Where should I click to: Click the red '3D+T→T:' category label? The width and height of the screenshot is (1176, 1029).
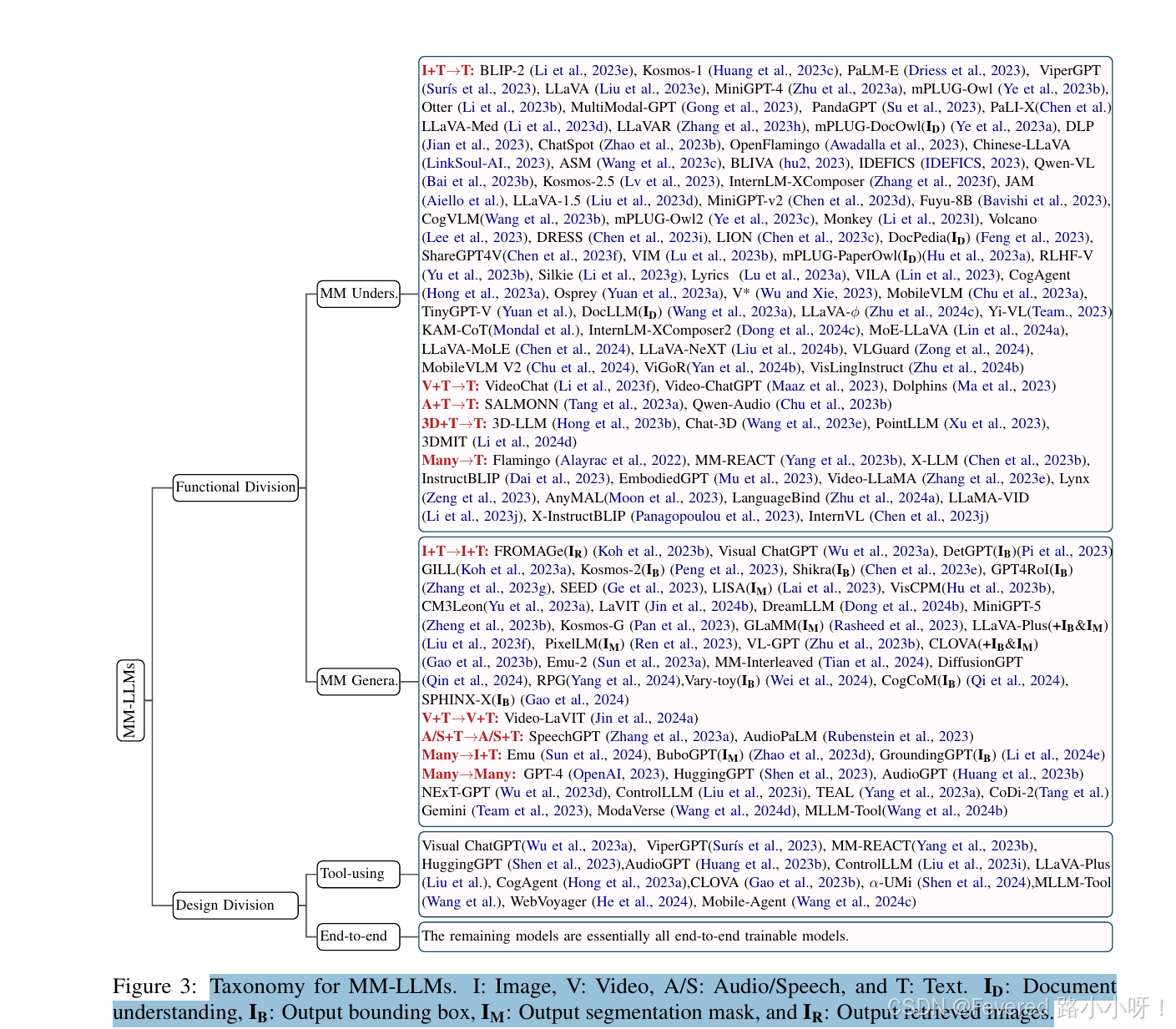pos(454,423)
